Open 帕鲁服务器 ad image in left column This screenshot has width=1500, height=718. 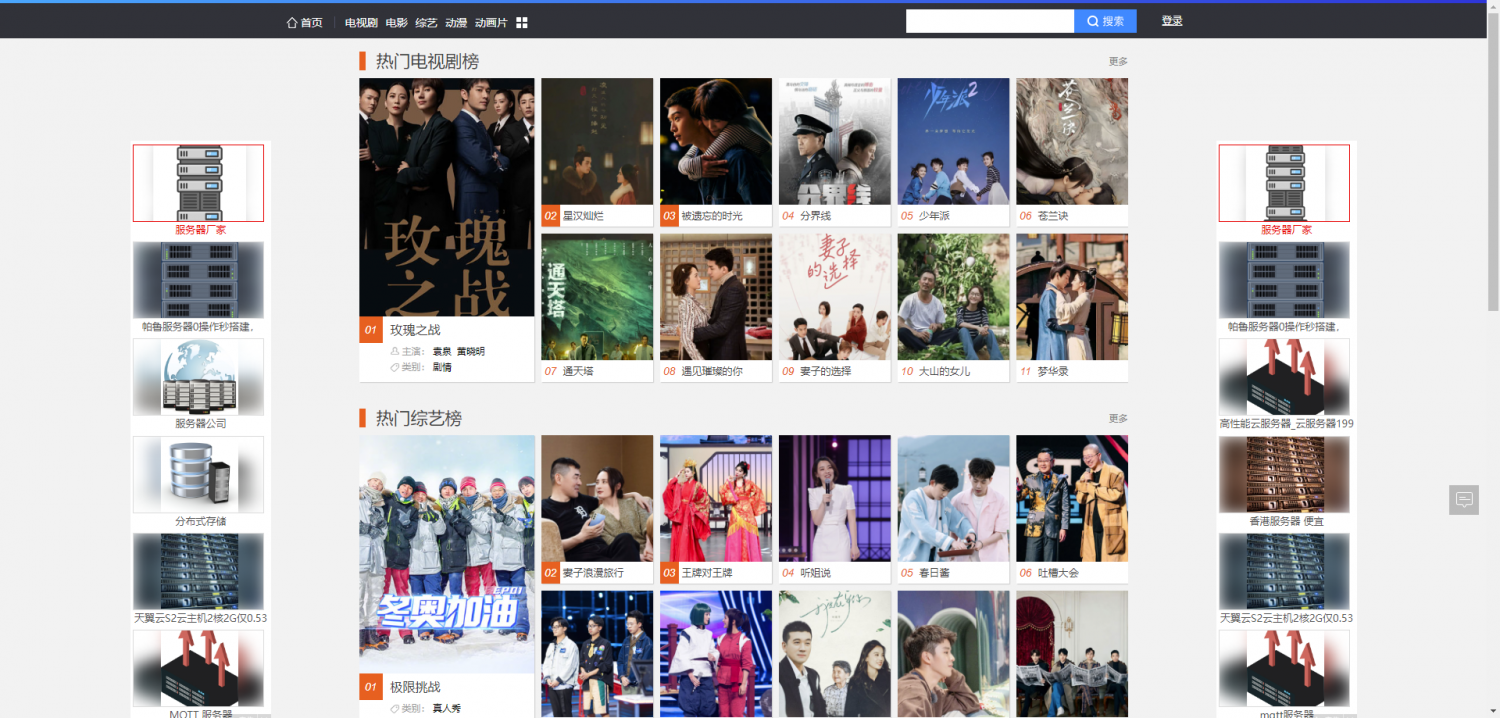199,280
